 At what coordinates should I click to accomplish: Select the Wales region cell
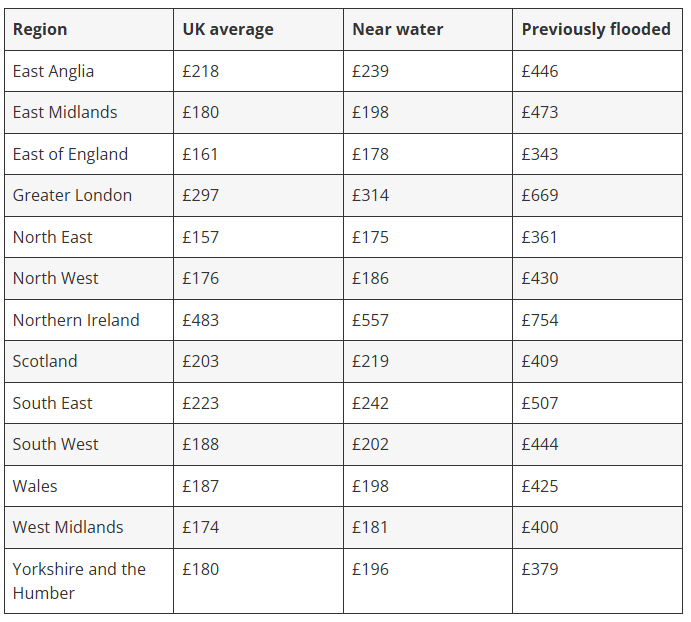click(35, 486)
